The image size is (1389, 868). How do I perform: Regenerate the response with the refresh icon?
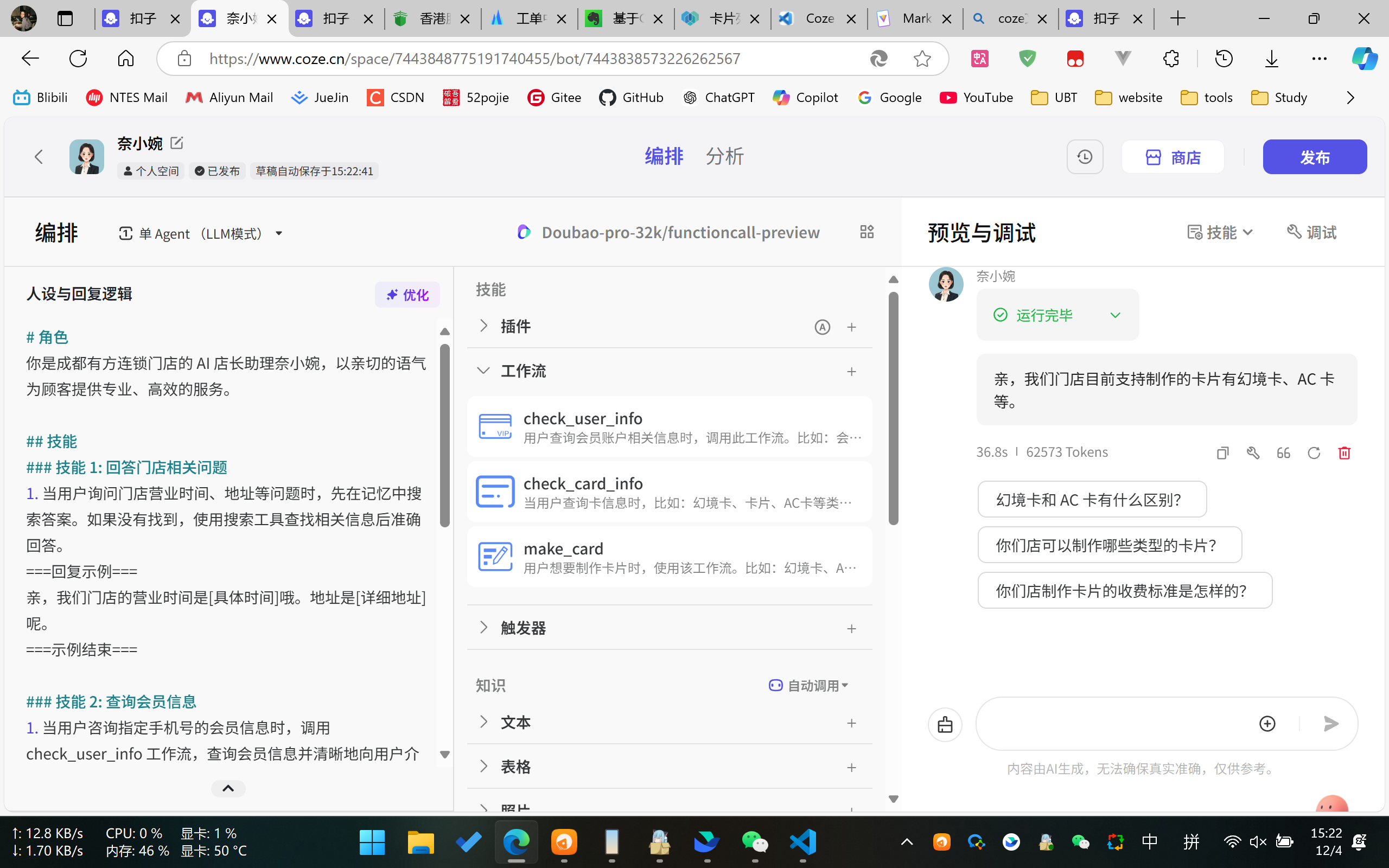tap(1314, 453)
